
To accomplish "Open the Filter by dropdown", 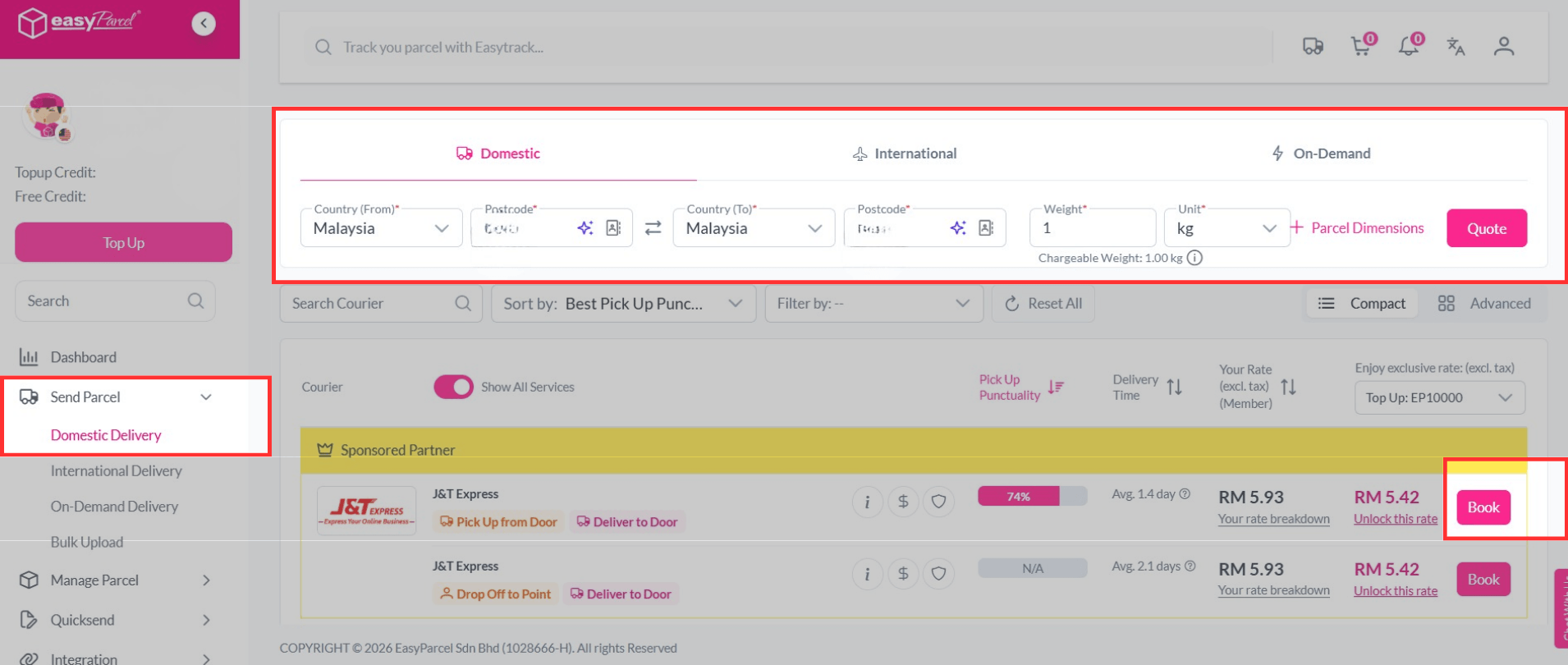I will [x=873, y=304].
